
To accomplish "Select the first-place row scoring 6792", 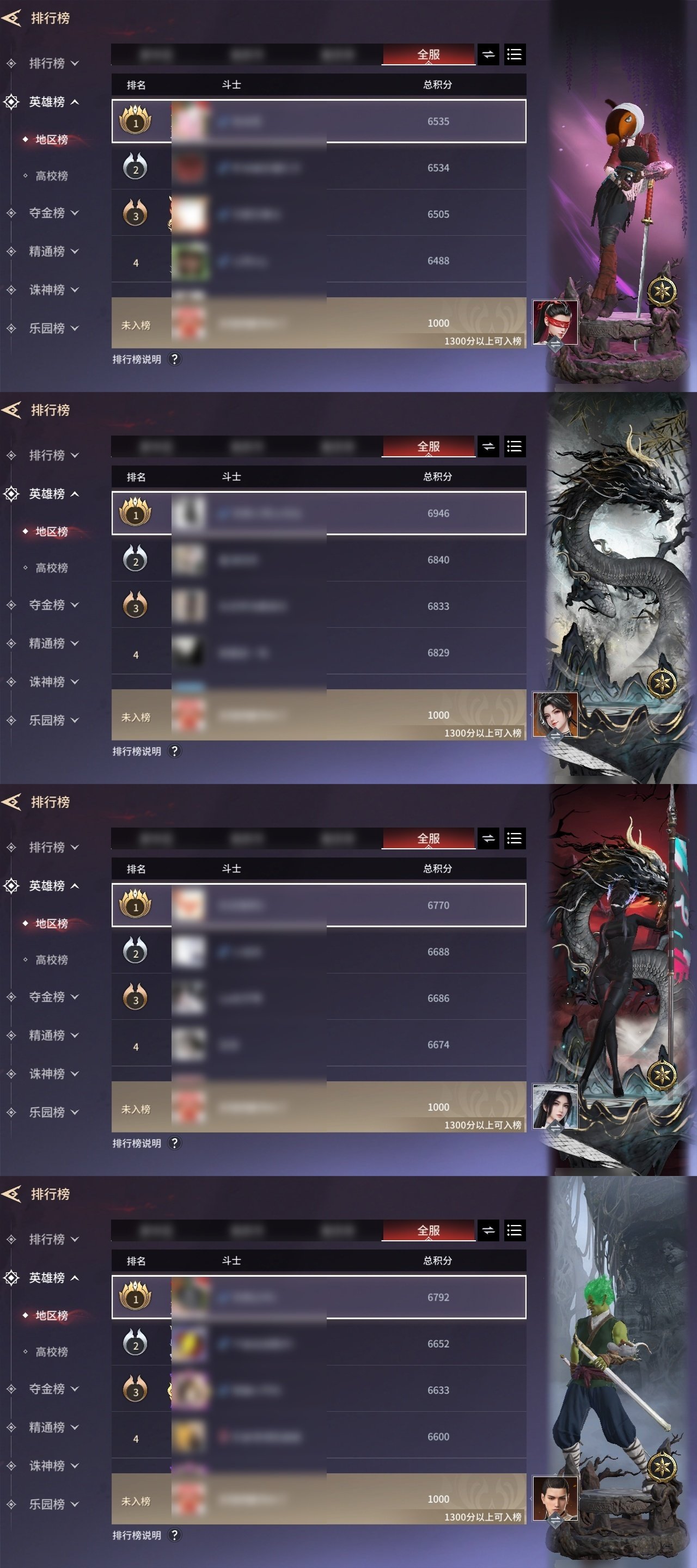I will [319, 1297].
